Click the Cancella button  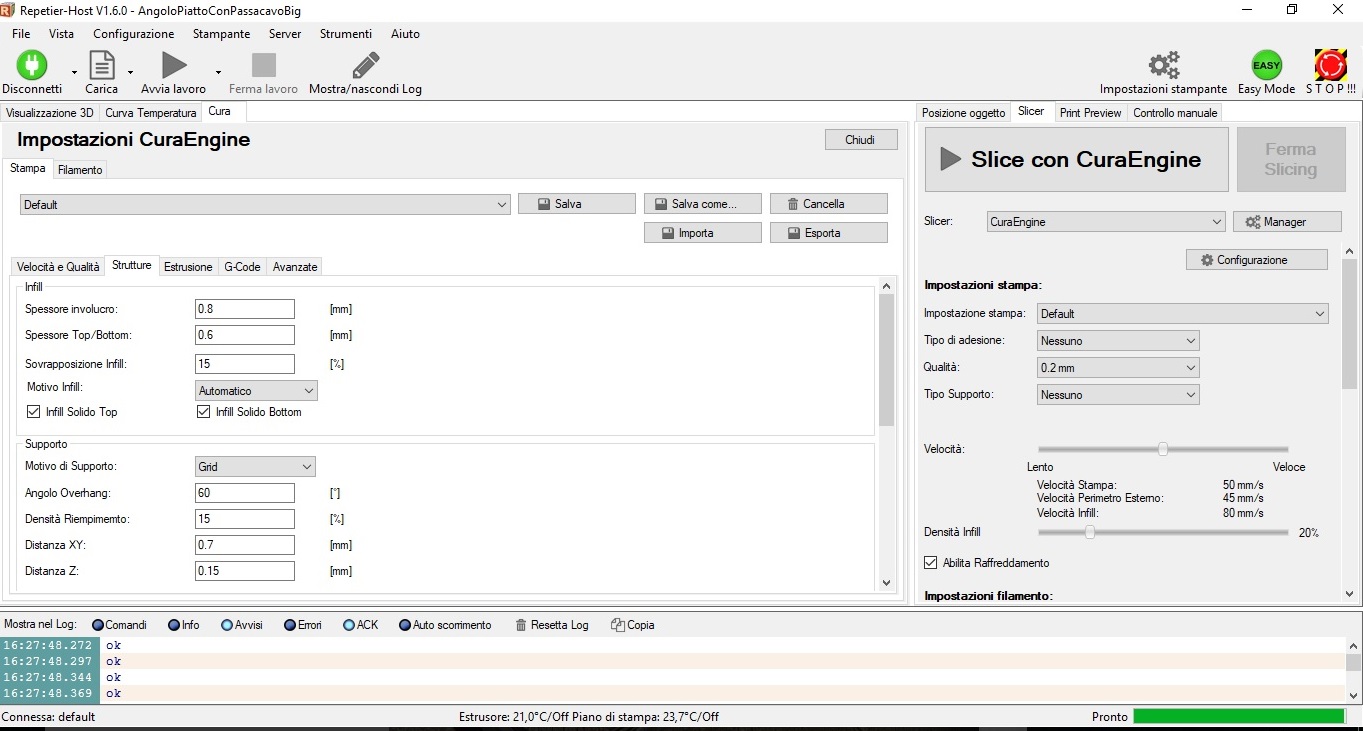(x=829, y=204)
